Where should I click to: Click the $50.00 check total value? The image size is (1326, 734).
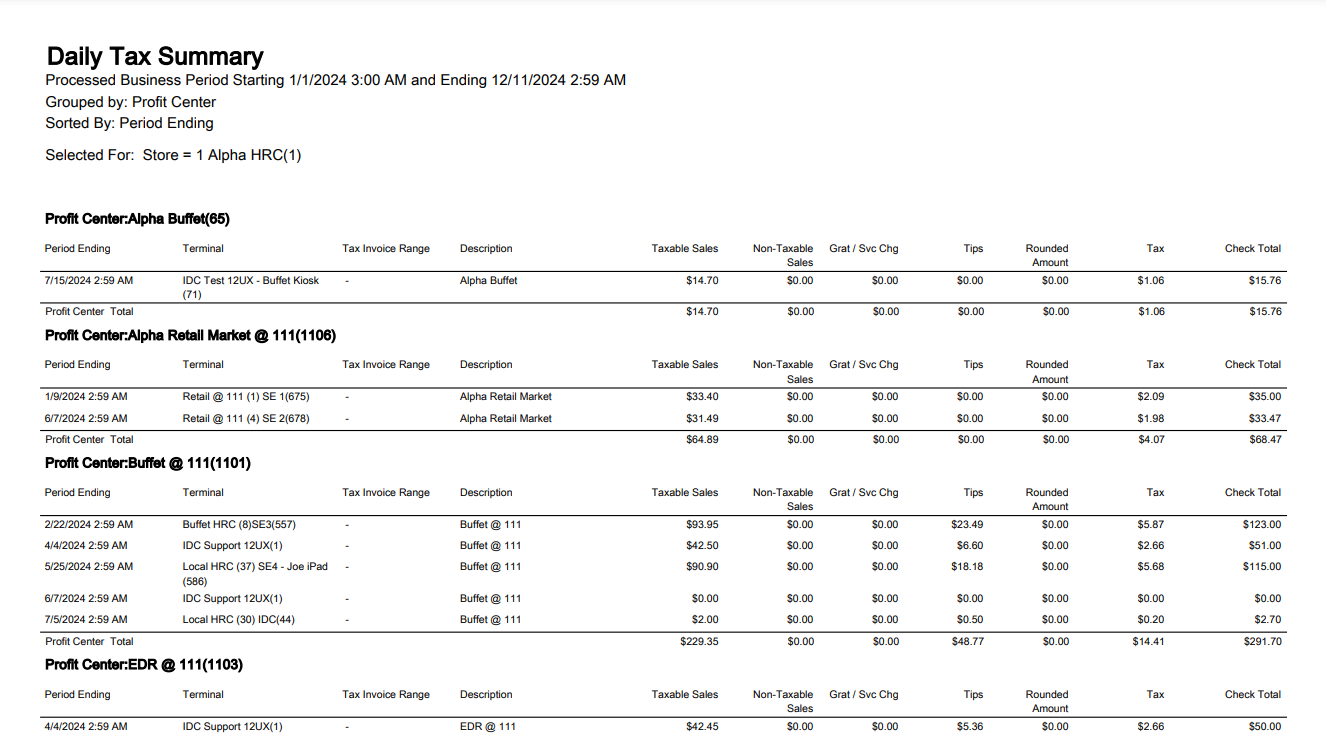click(x=1265, y=727)
